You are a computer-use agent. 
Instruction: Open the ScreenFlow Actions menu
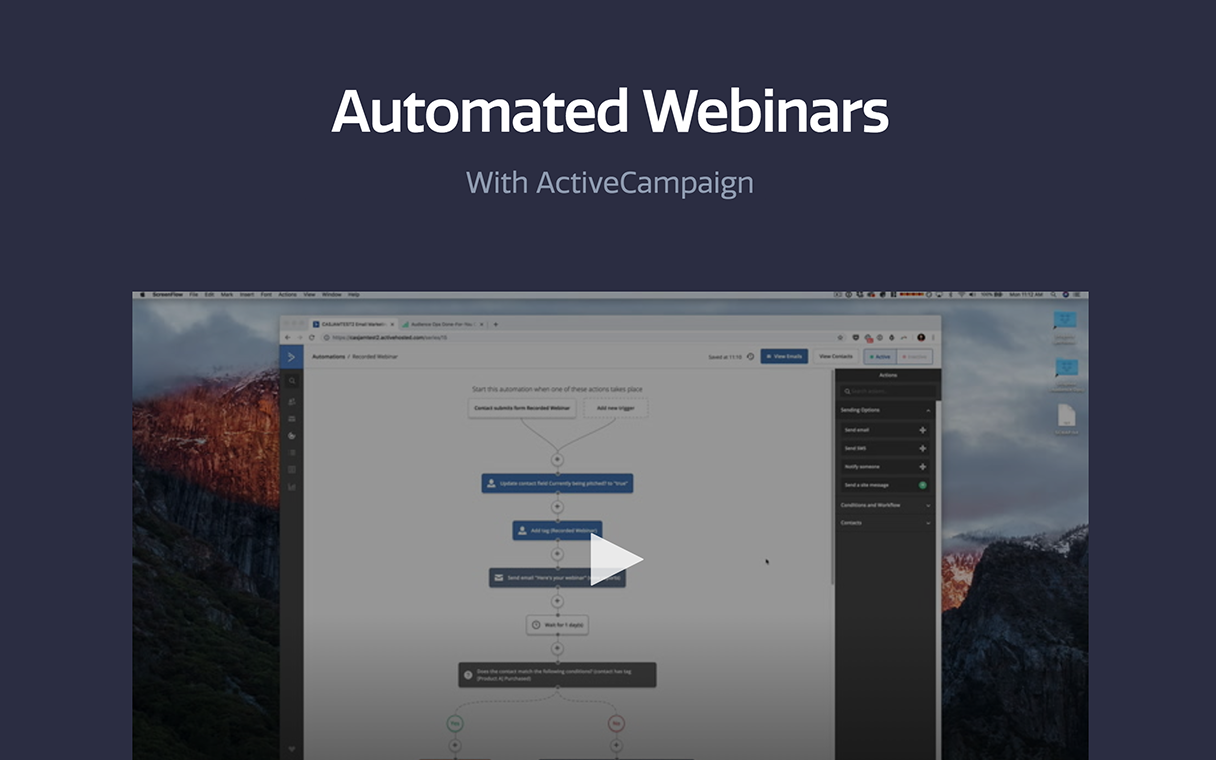[288, 294]
